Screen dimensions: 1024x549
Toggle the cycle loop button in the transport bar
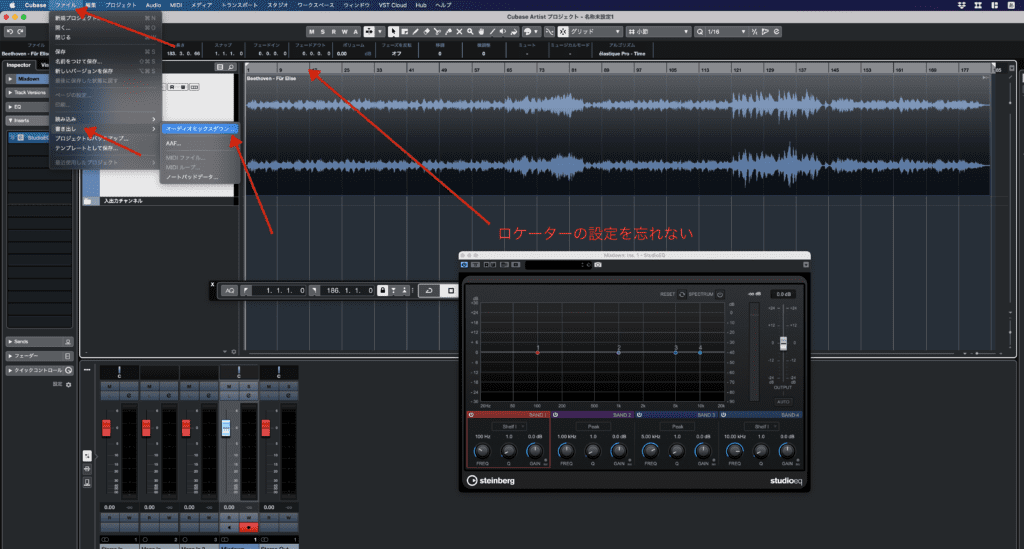(x=429, y=290)
